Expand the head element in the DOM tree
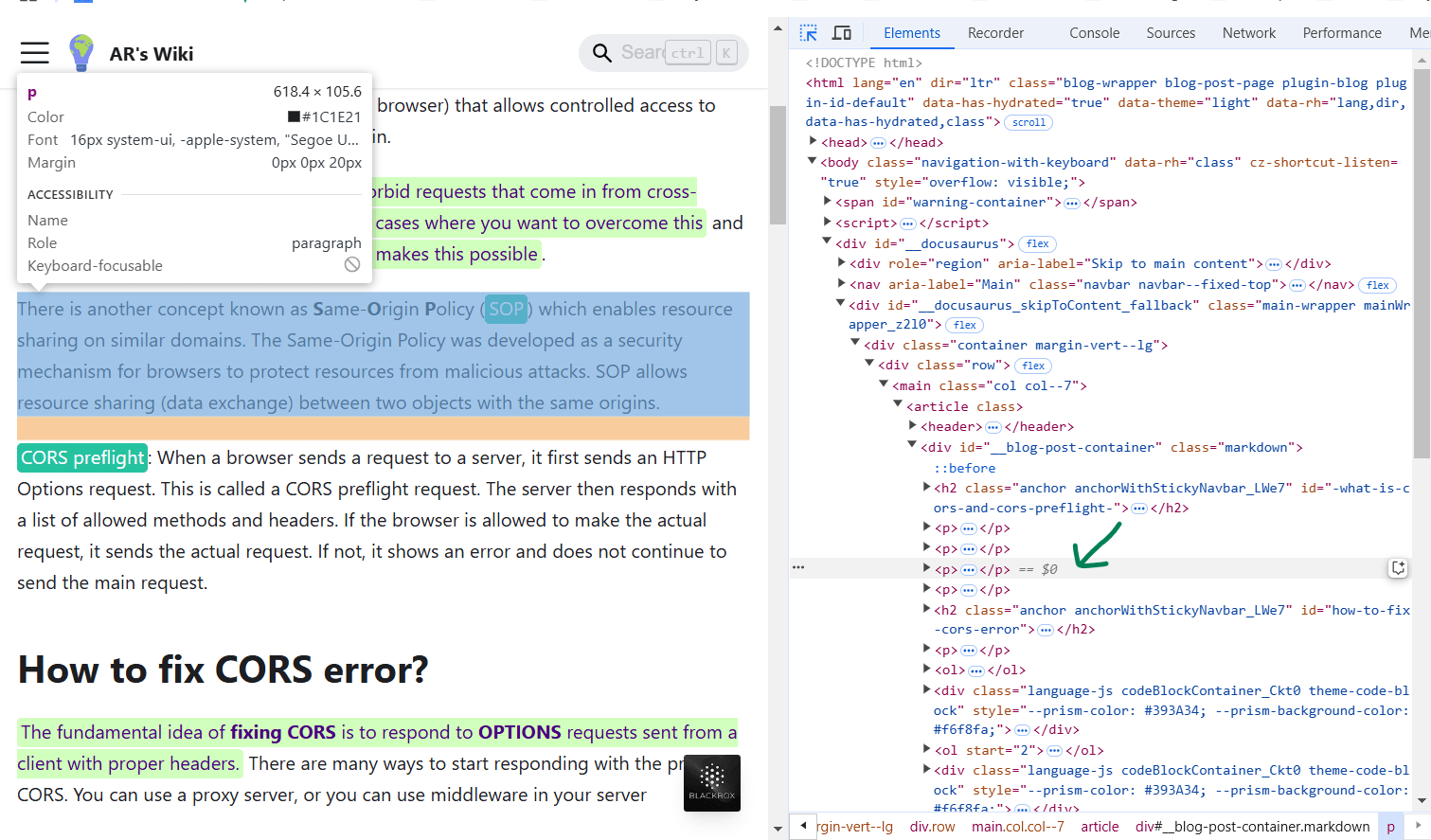 [x=813, y=141]
